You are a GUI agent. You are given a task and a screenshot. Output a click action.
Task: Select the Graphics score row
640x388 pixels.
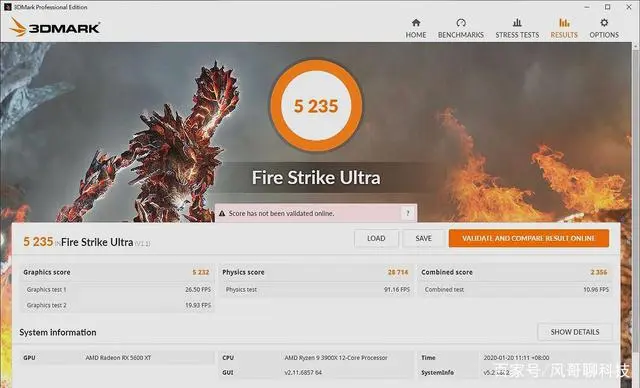[117, 272]
